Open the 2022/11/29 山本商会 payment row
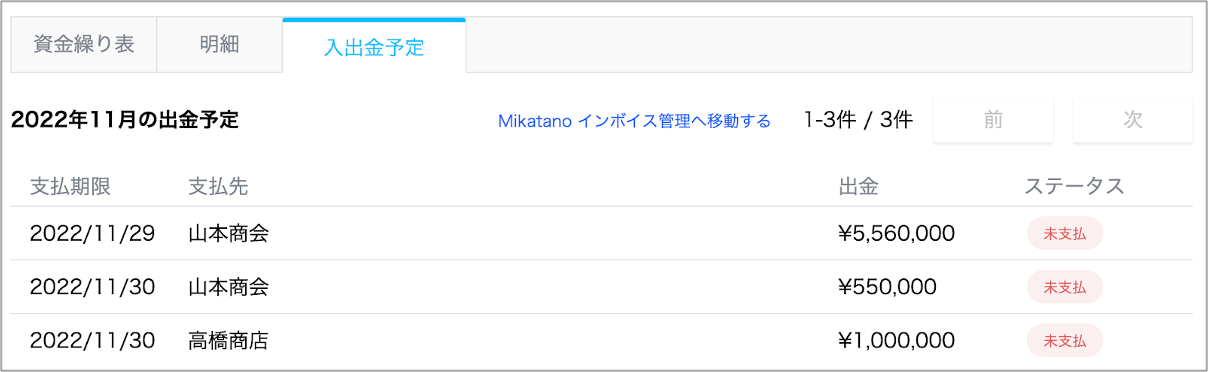 [x=601, y=234]
